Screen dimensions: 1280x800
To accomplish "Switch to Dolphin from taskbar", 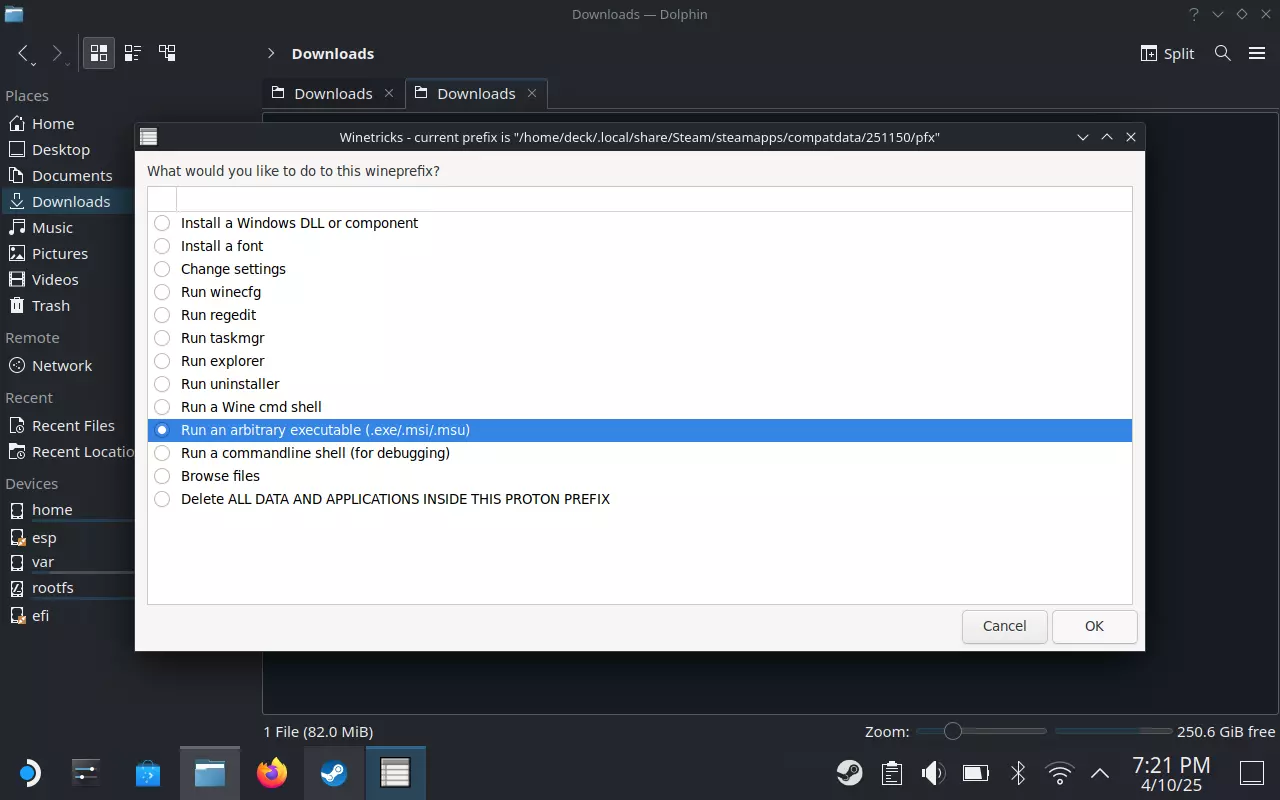I will 210,773.
